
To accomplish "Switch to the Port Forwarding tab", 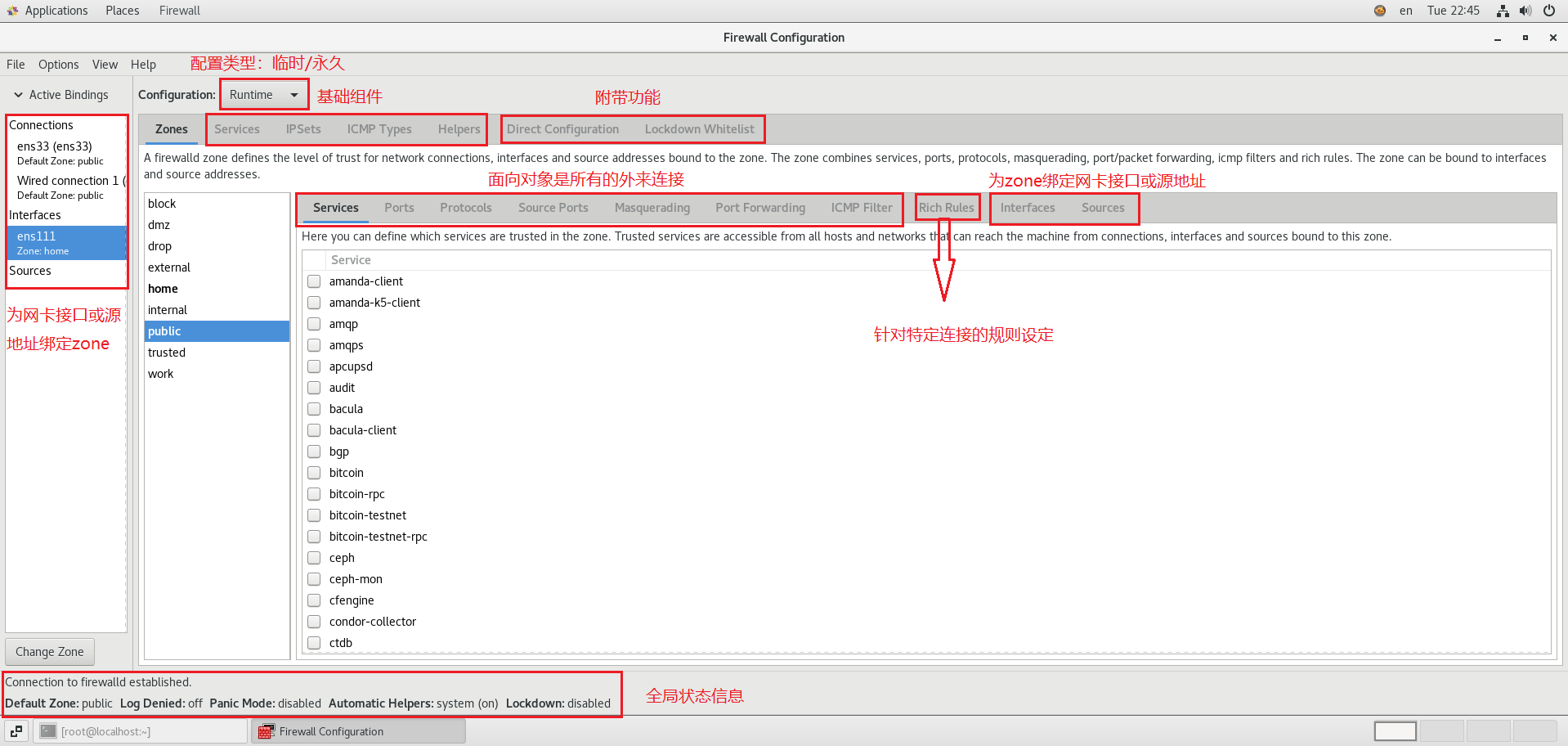I will pos(759,208).
